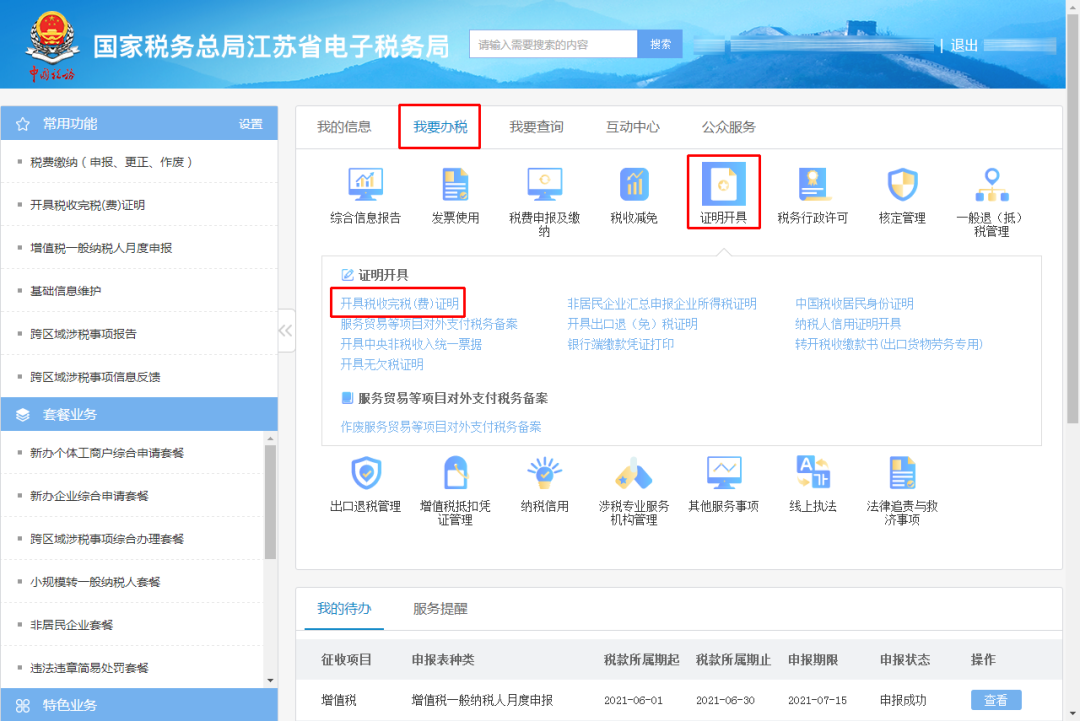
Task: Click the icon beside 特色业务
Action: [x=23, y=705]
